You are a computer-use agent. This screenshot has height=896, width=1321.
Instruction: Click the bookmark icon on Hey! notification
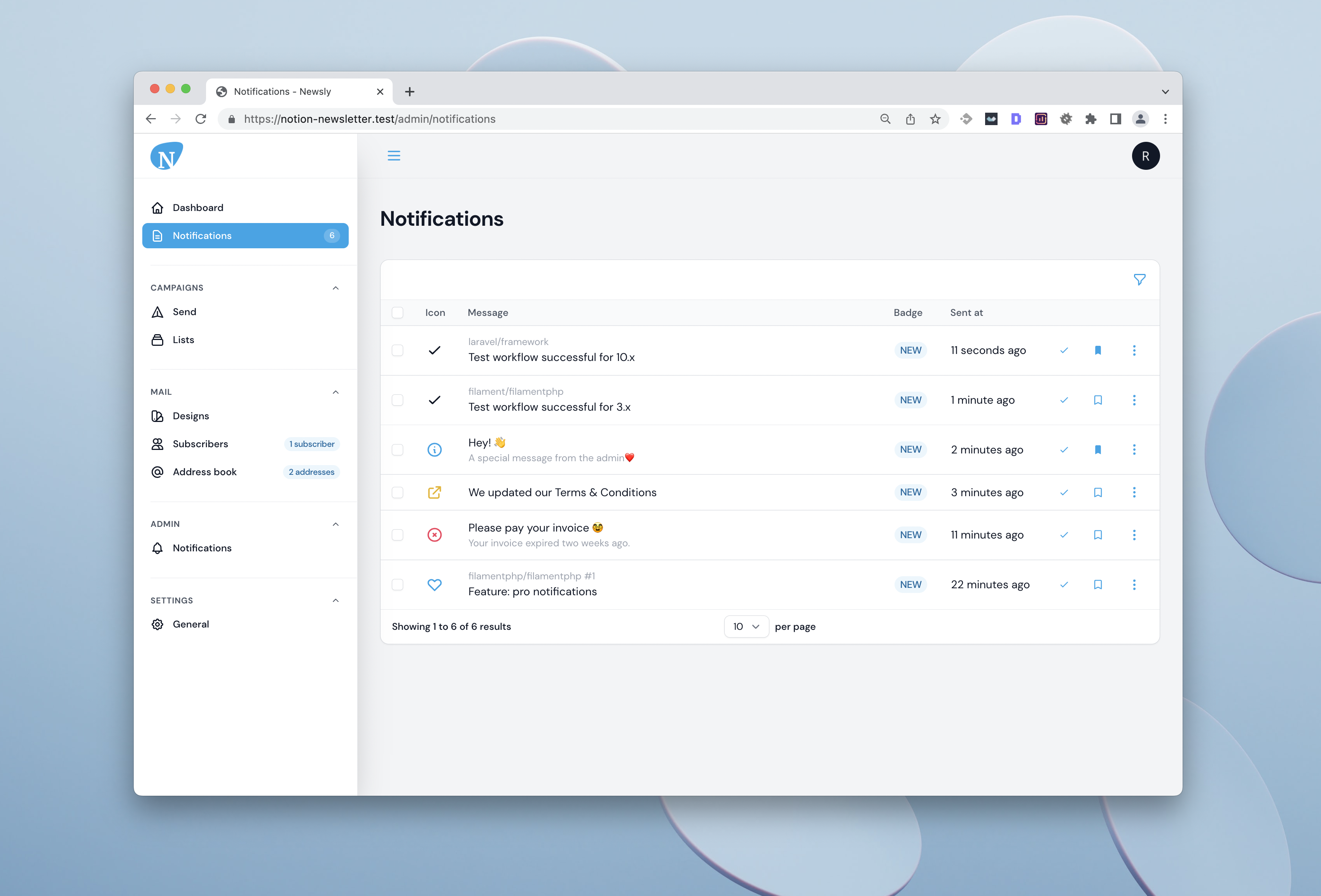click(1098, 449)
